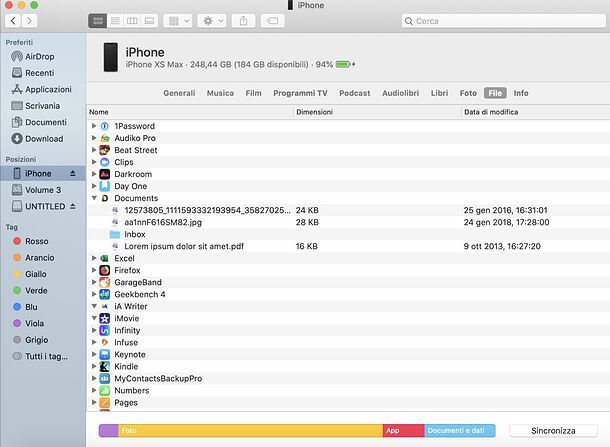Go back with the left arrow button
This screenshot has height=447, width=610.
13,21
